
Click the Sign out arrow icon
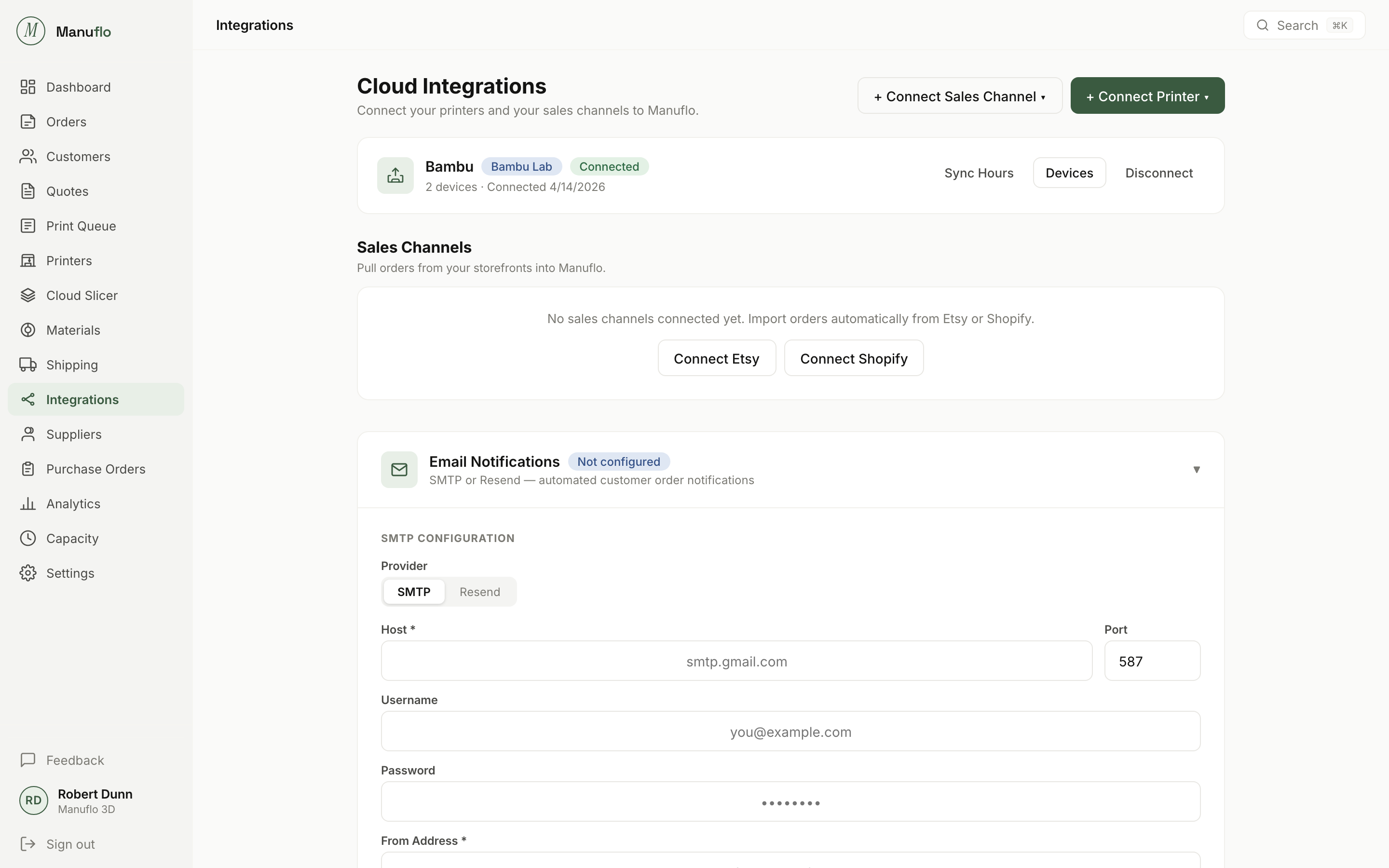coord(27,844)
